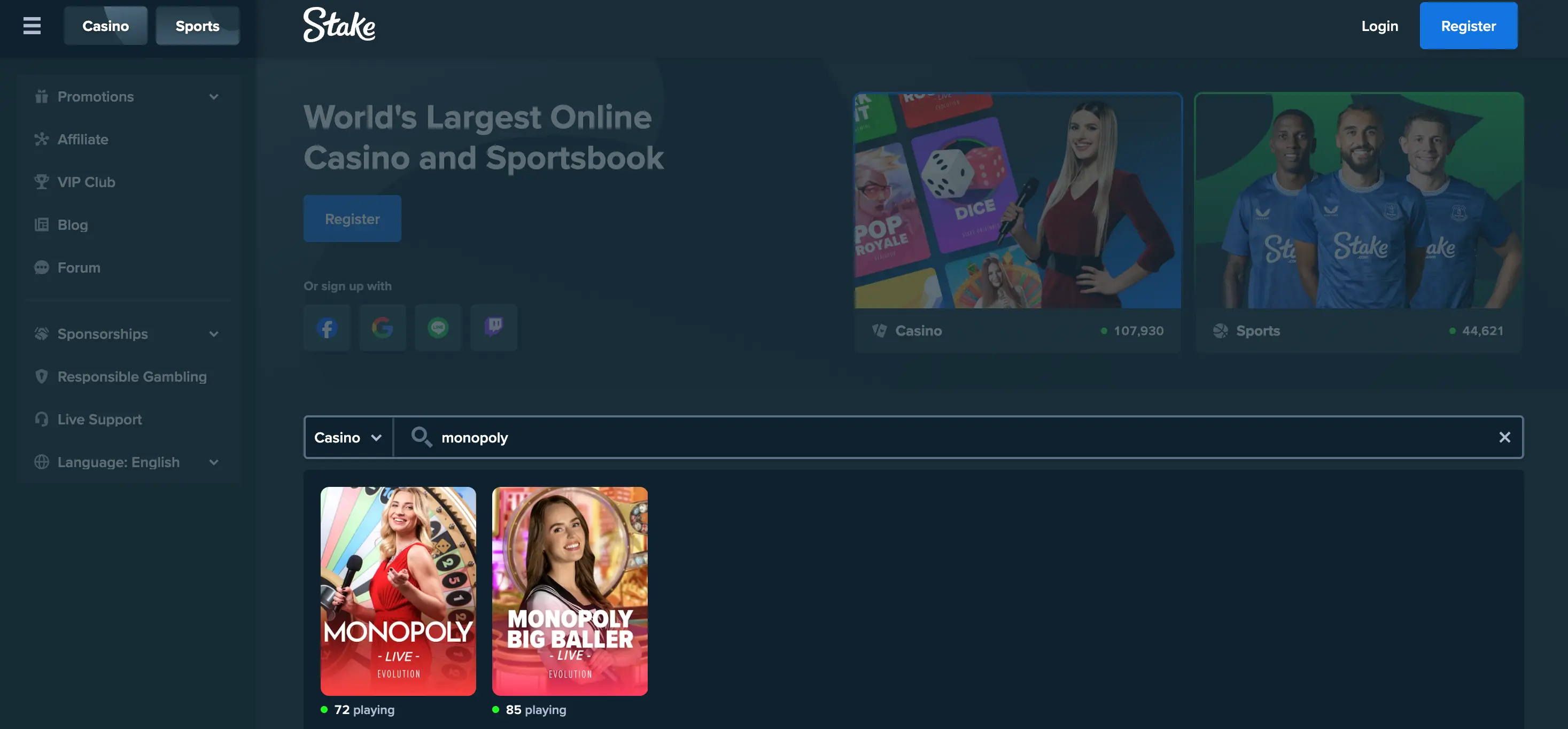Switch to the Casino tab
This screenshot has width=1568, height=729.
click(105, 26)
